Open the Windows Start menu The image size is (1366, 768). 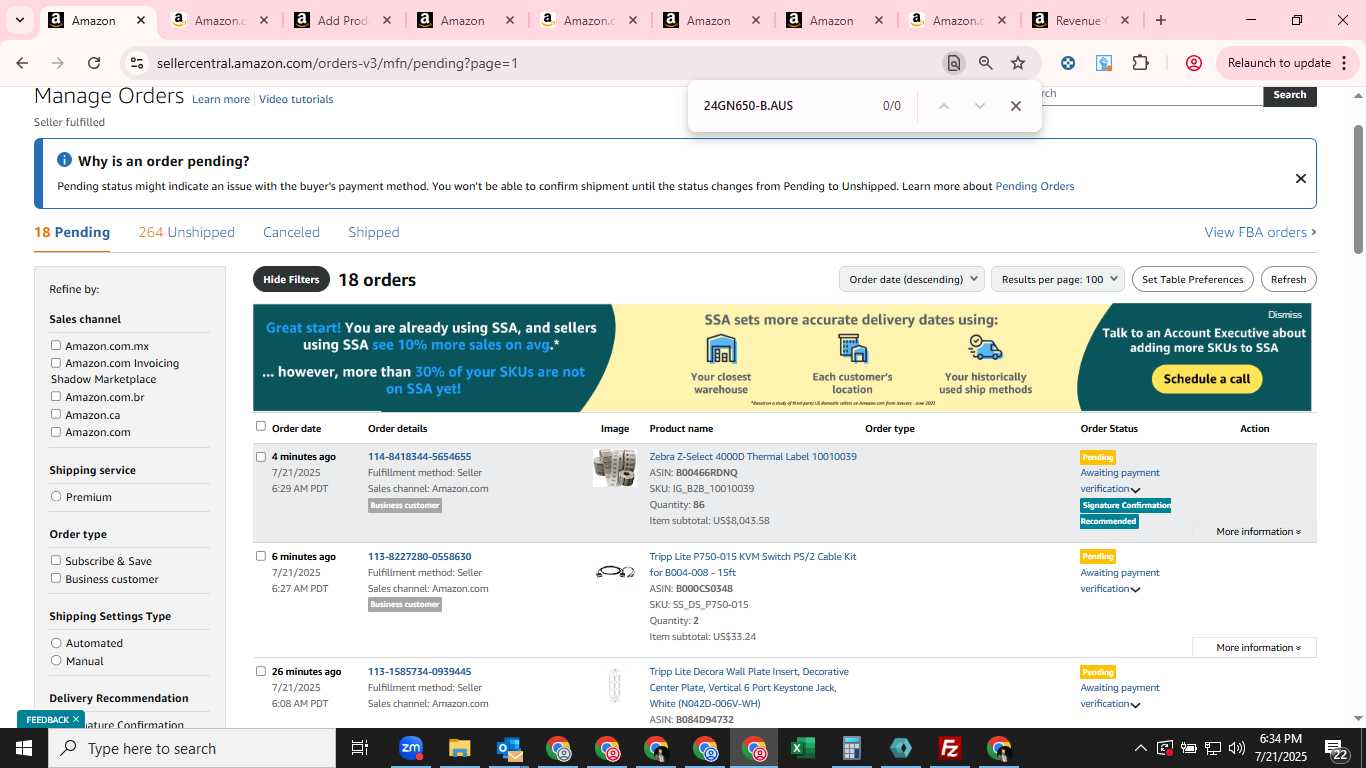point(24,748)
